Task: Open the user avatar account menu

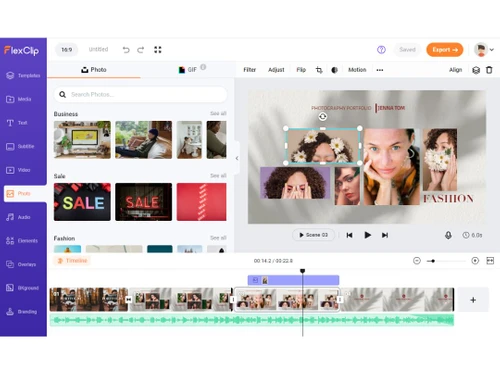Action: [x=484, y=50]
